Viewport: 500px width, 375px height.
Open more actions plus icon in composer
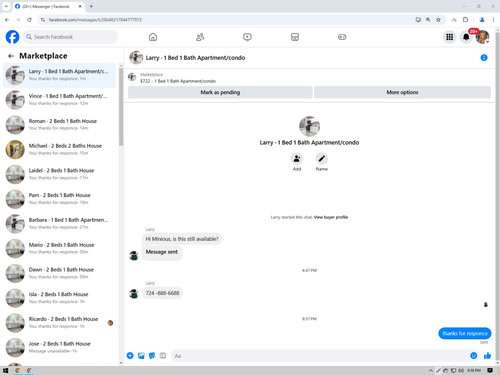point(130,356)
